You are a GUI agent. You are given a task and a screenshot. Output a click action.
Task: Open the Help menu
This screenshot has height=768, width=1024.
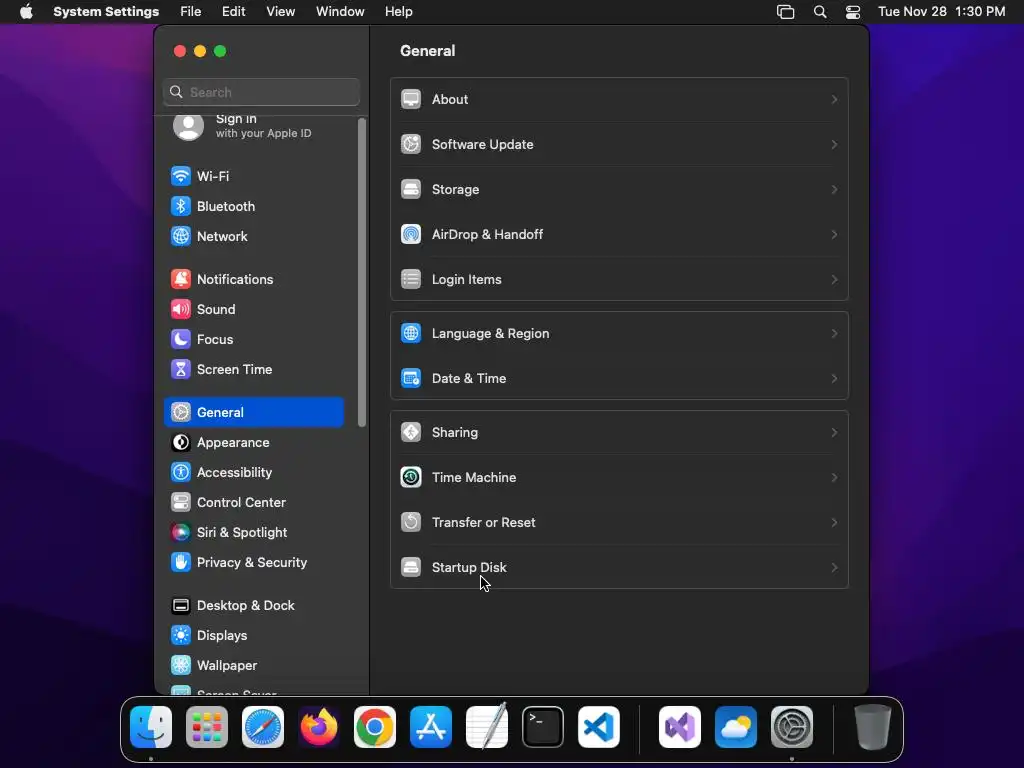tap(398, 12)
